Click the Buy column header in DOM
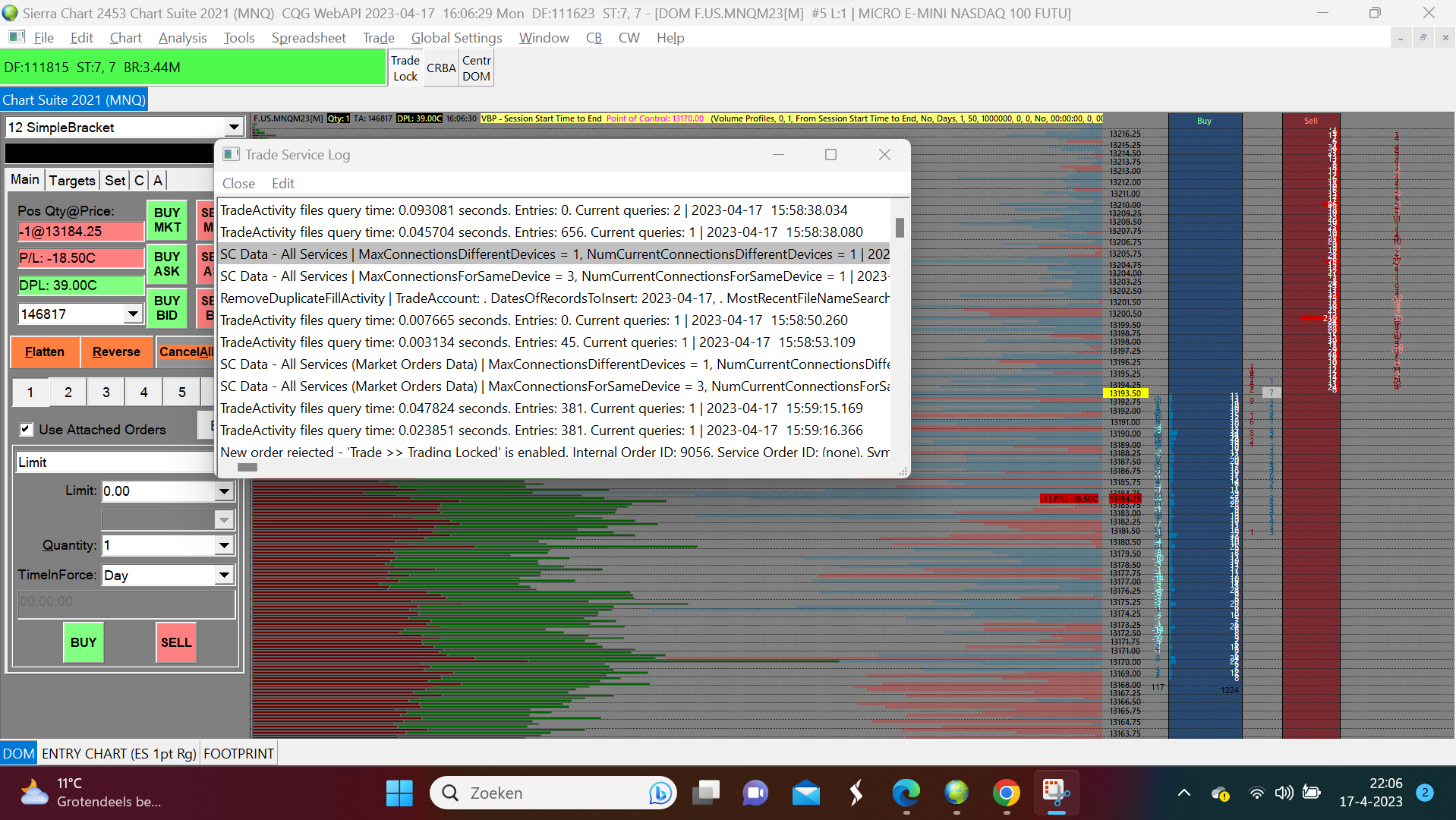This screenshot has height=820, width=1456. 1205,121
